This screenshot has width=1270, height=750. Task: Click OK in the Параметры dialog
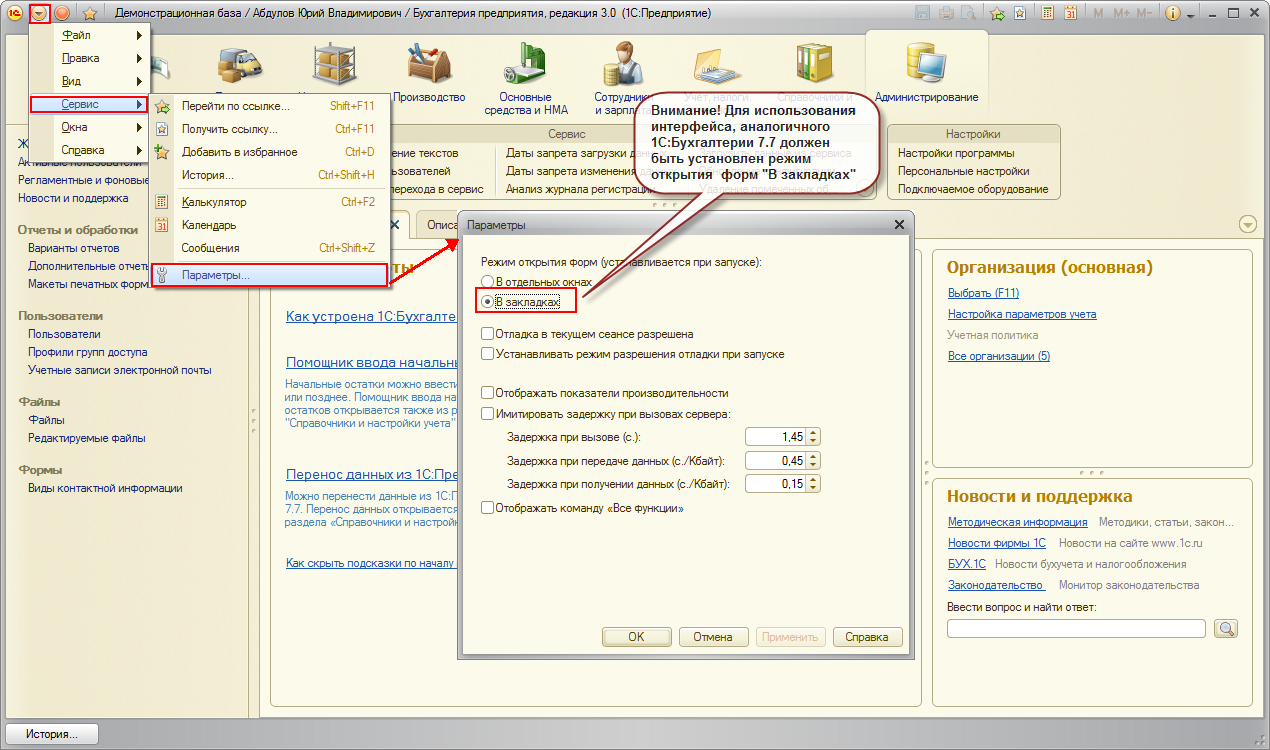click(636, 637)
